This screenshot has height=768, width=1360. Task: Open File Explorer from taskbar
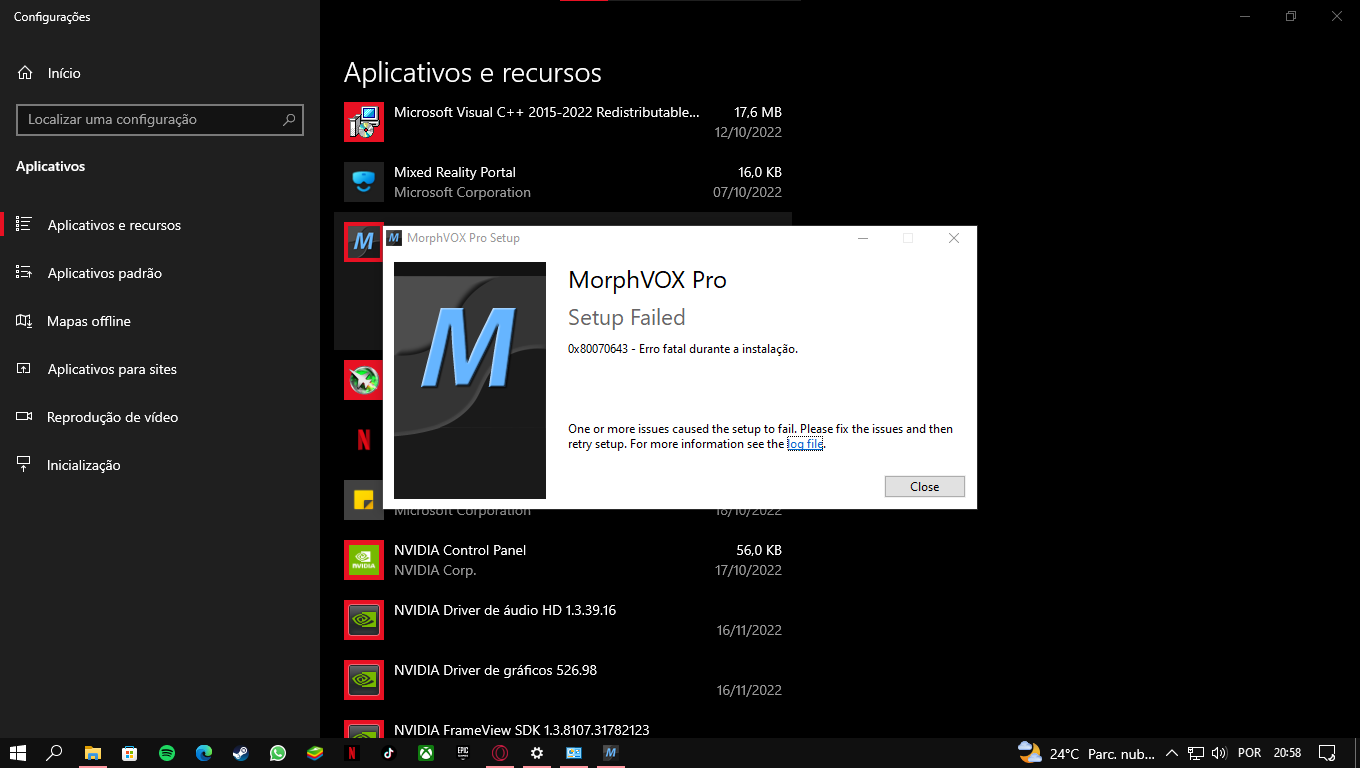[92, 753]
